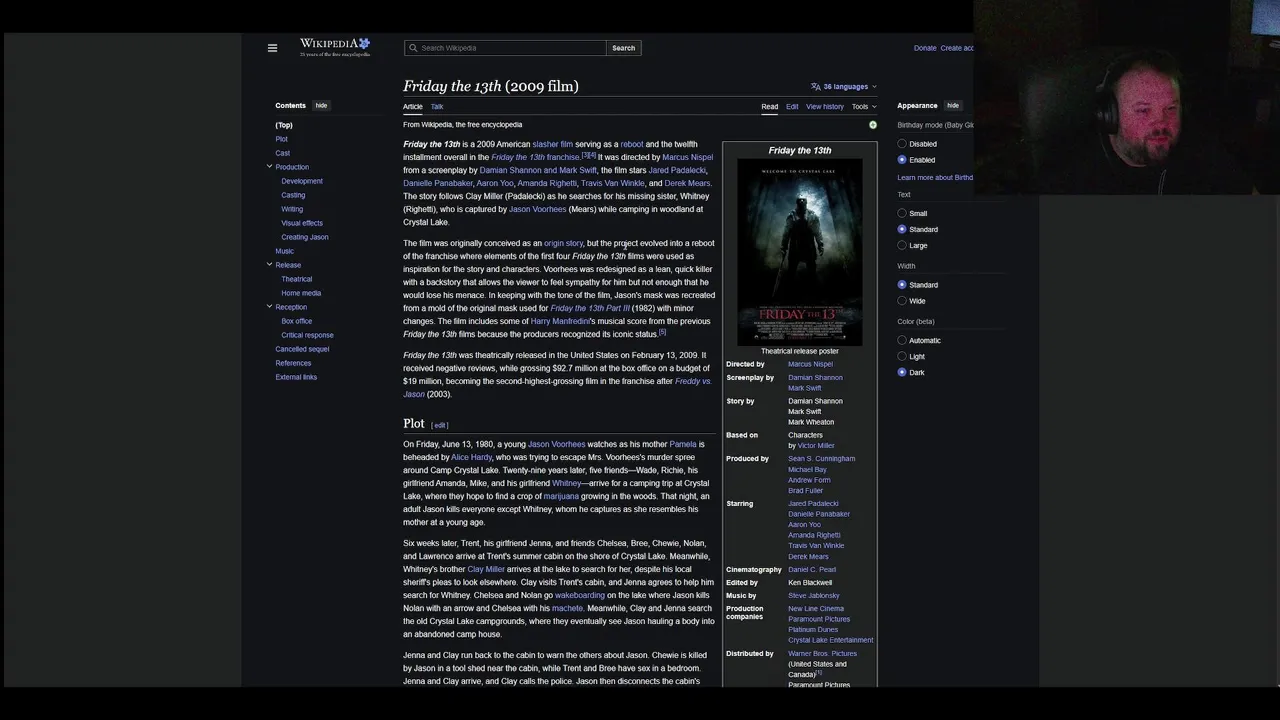The height and width of the screenshot is (720, 1280).
Task: Open Learn more about Birthday mode link
Action: 935,178
